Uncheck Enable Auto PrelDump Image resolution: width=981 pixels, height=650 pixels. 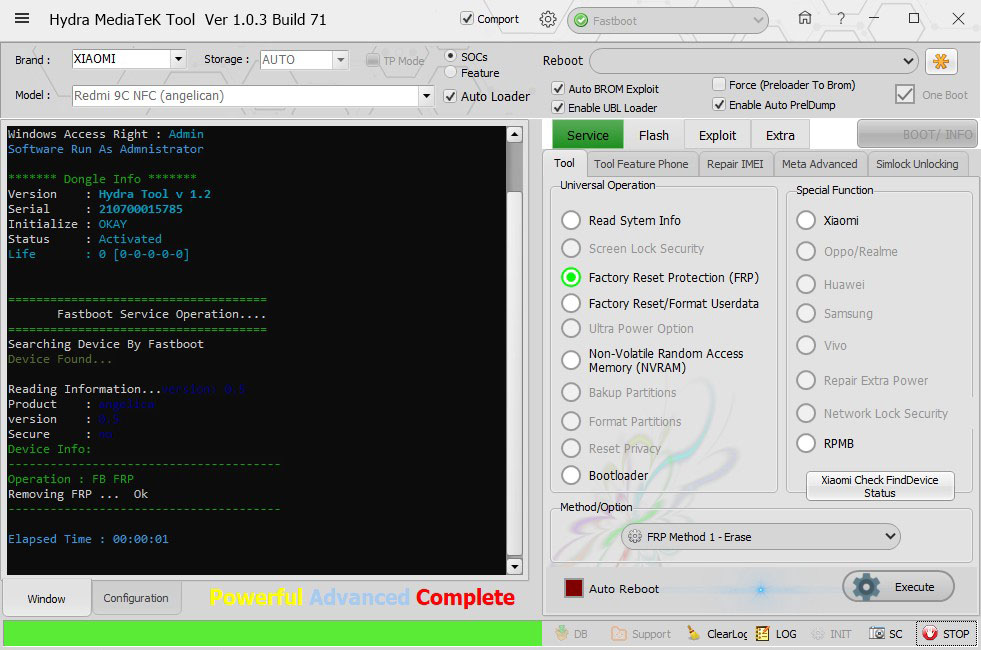[719, 104]
